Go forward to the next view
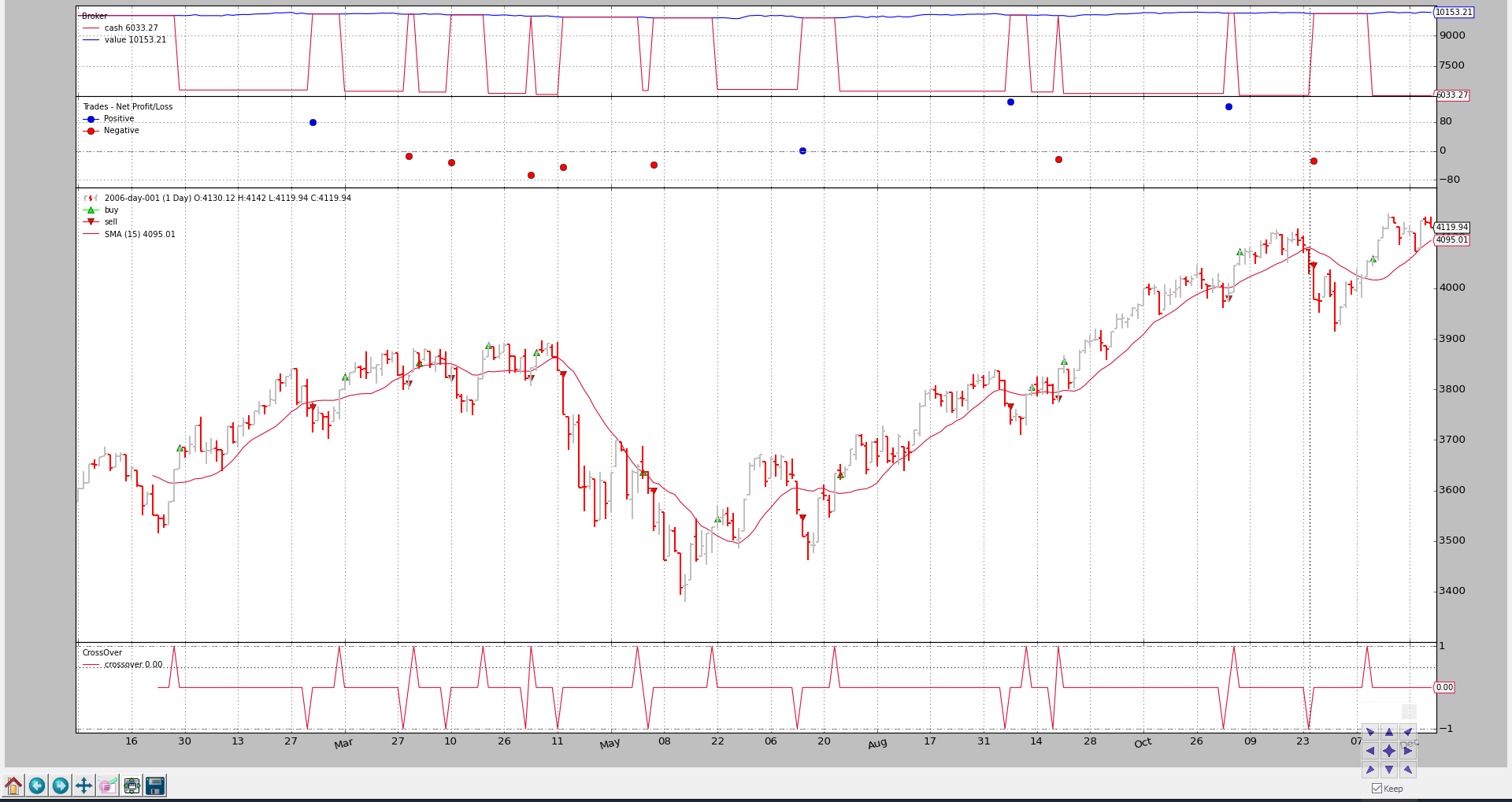Image resolution: width=1512 pixels, height=802 pixels. pyautogui.click(x=61, y=785)
